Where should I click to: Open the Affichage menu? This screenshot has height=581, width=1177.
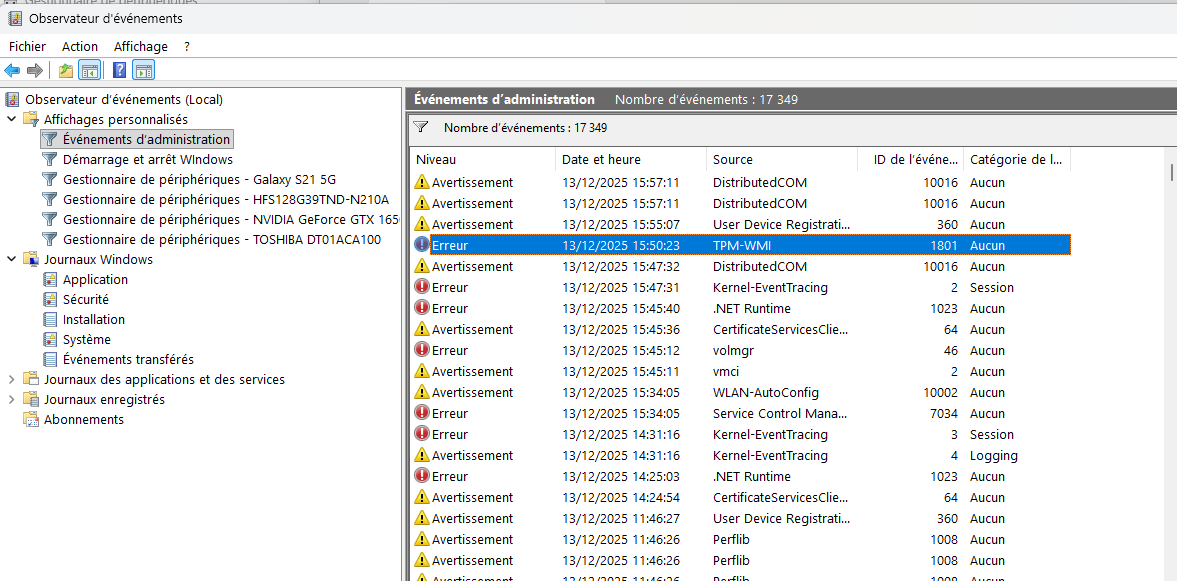pyautogui.click(x=140, y=47)
